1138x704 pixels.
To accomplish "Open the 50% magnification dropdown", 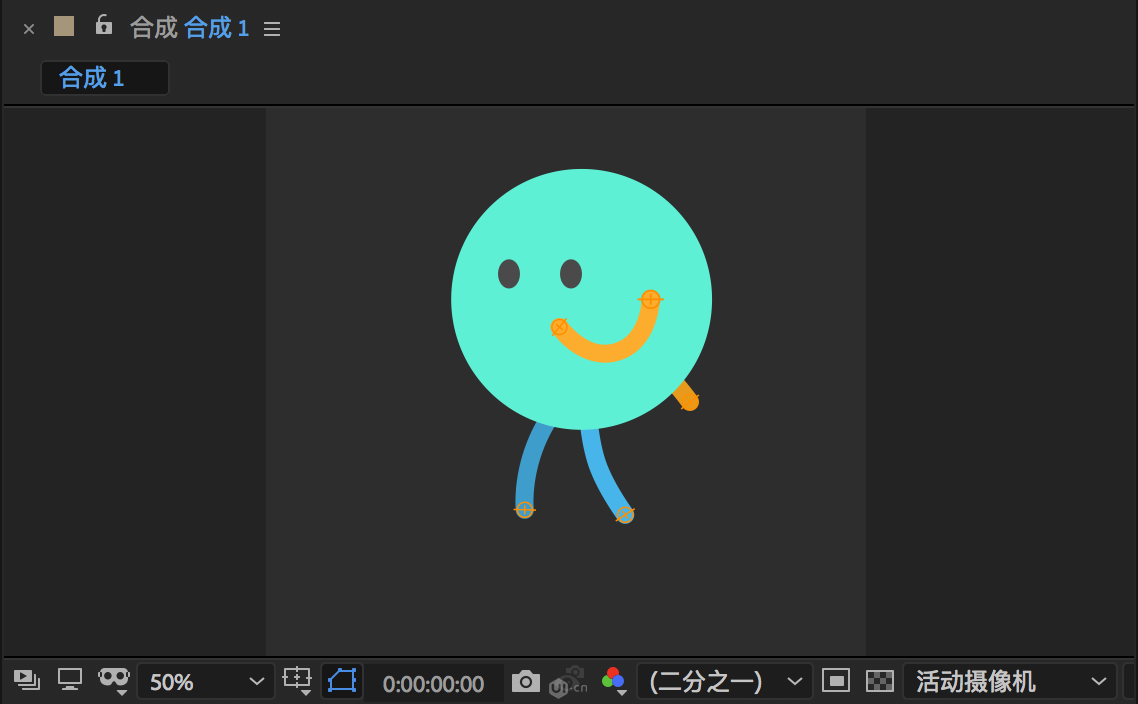I will 206,682.
